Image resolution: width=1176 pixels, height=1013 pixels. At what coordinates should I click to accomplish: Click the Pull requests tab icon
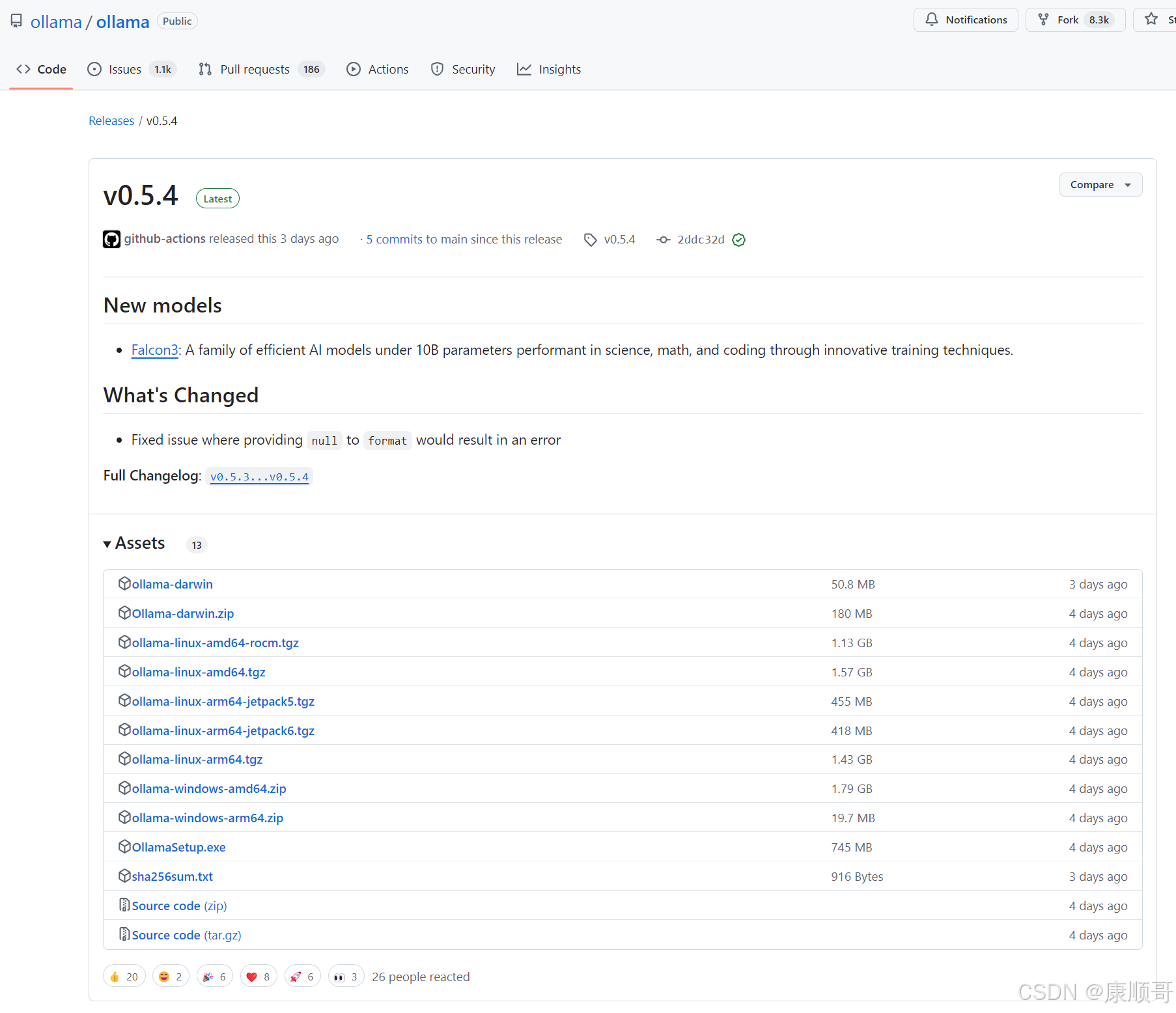(205, 69)
